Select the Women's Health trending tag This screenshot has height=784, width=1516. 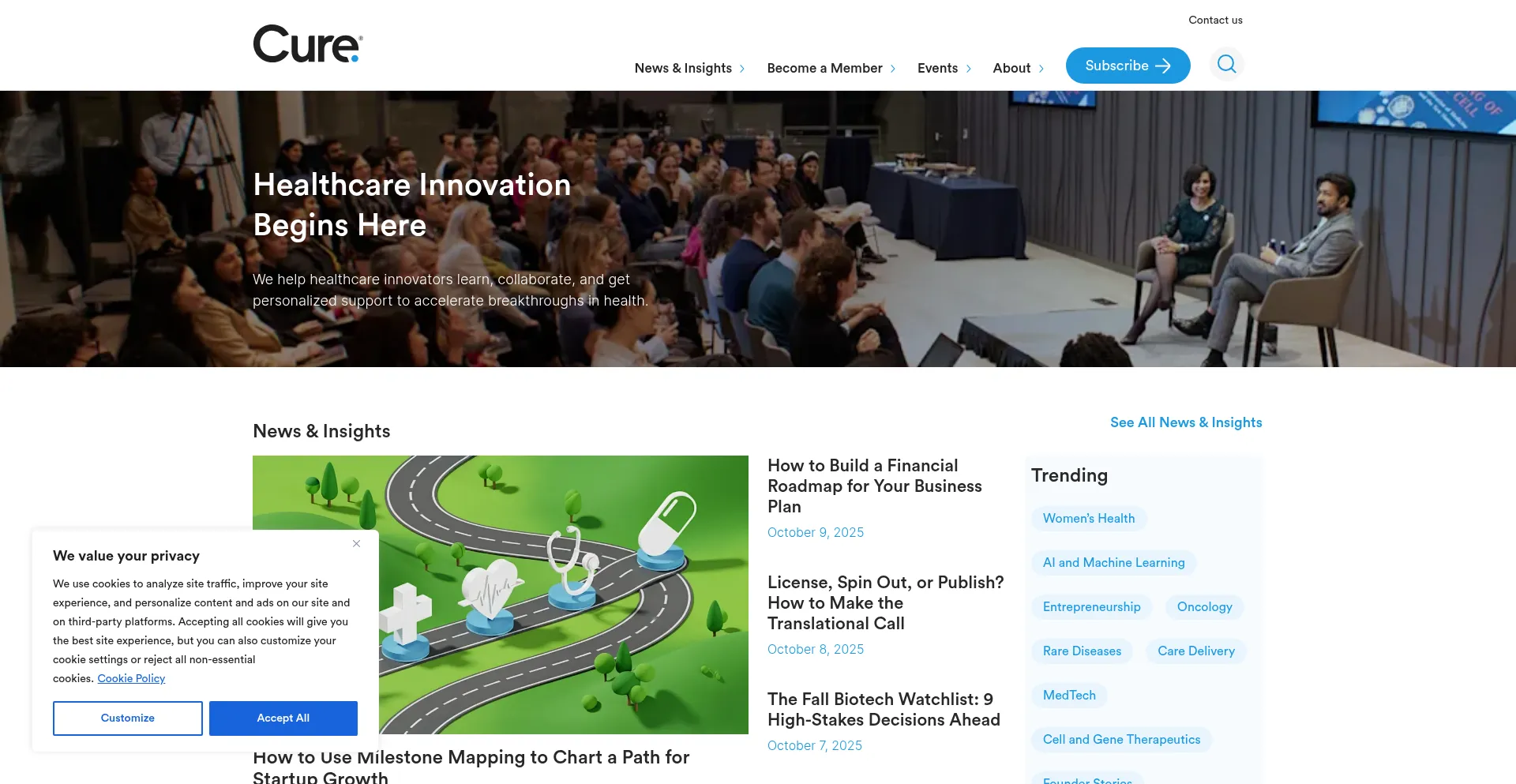(1088, 518)
